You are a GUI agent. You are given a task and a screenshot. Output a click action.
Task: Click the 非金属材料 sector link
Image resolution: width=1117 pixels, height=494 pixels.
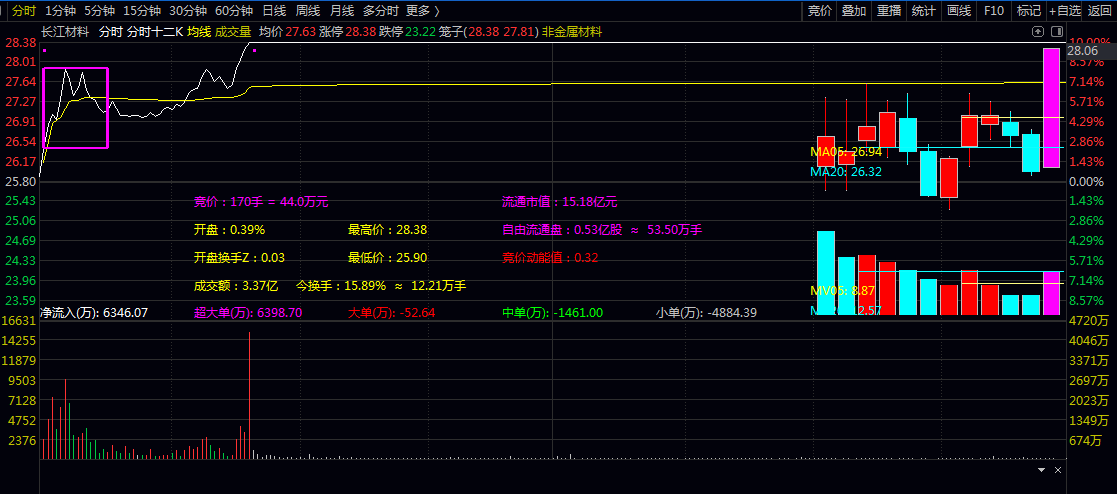click(572, 31)
